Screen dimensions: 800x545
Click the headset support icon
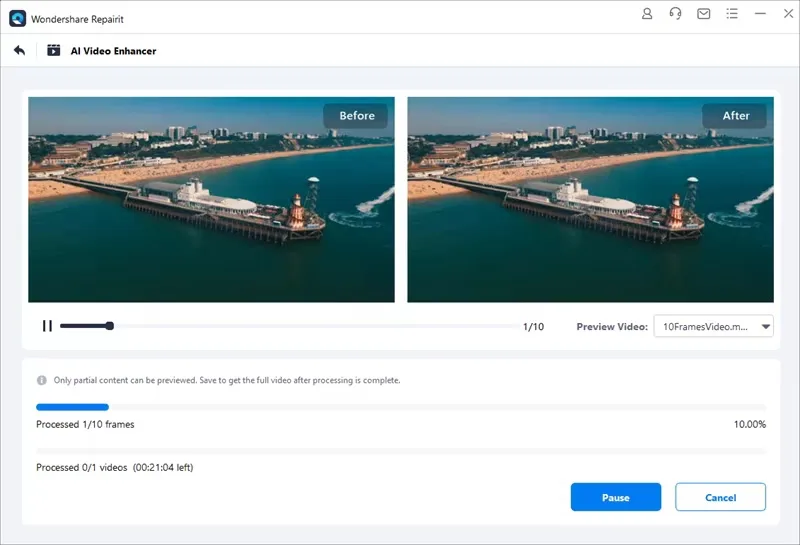click(675, 14)
